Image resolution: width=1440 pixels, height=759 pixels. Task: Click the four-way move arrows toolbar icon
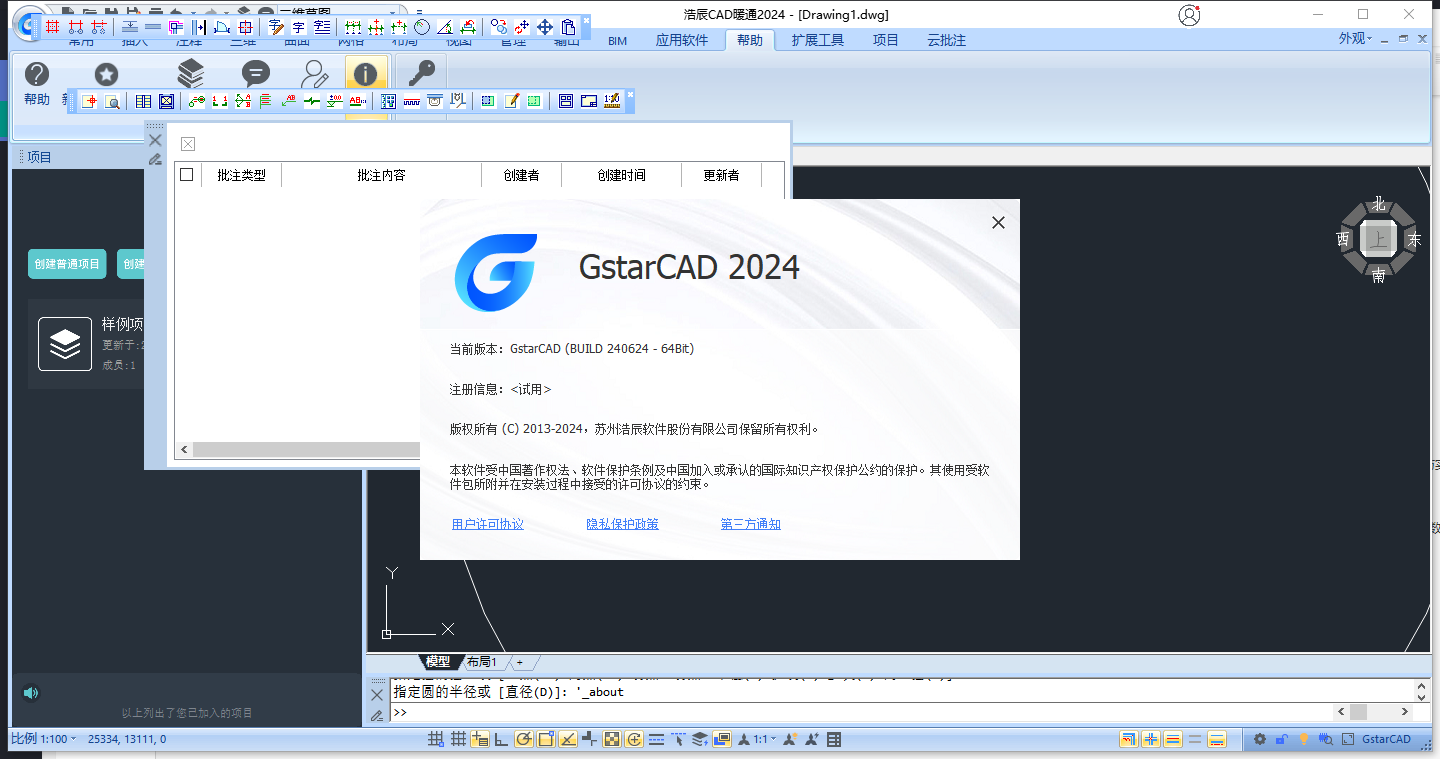coord(545,27)
